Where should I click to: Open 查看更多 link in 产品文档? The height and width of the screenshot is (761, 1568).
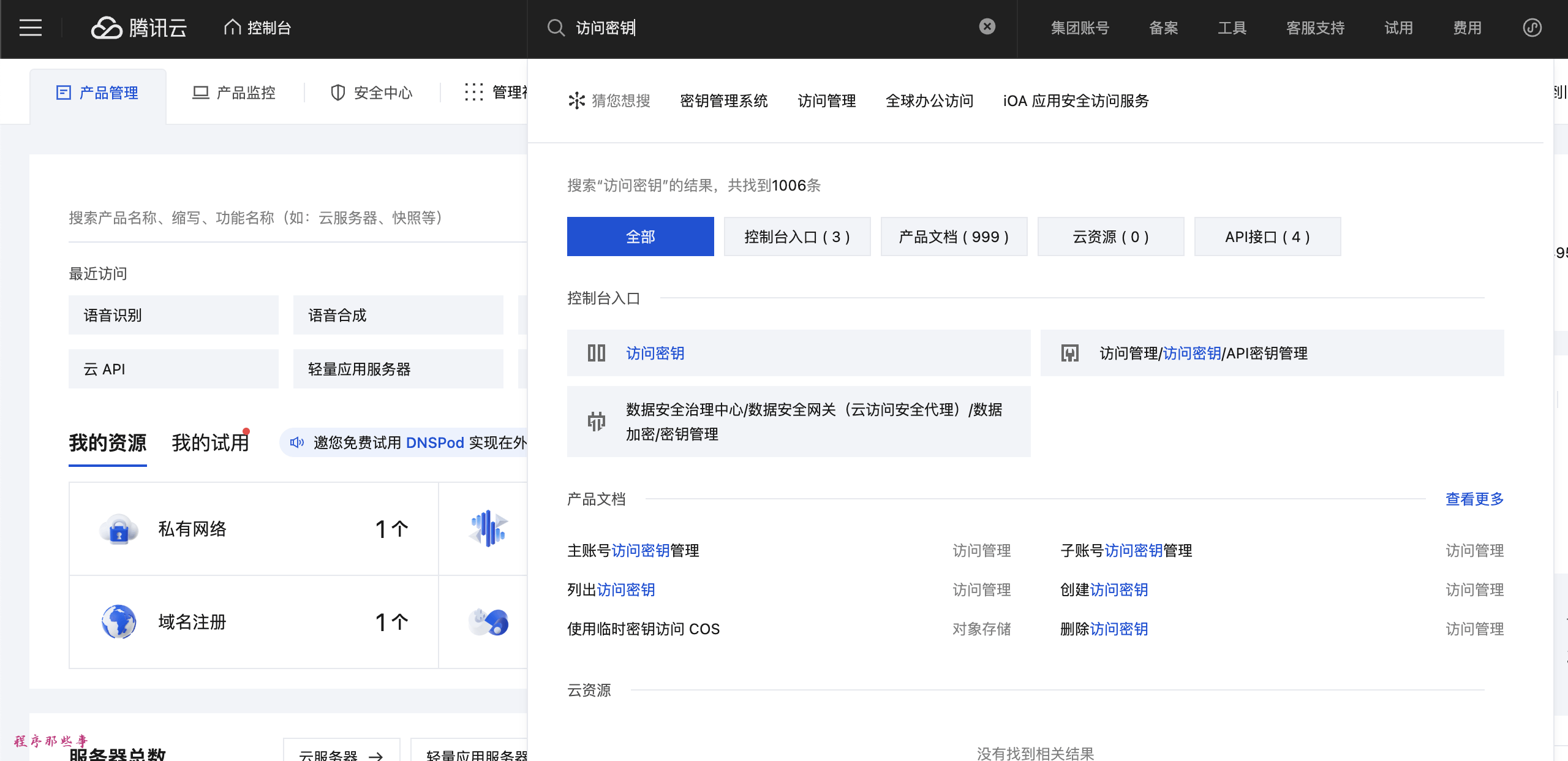pyautogui.click(x=1474, y=499)
